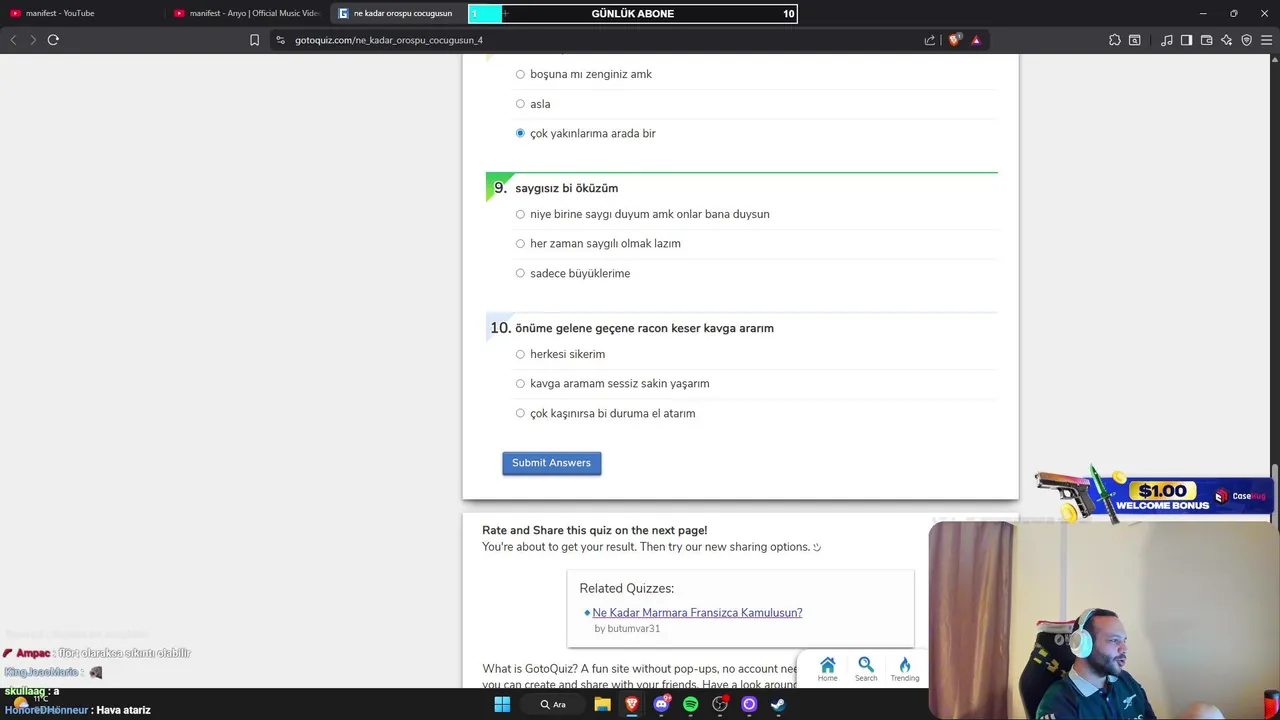Go forward using the browser forward arrow
1280x720 pixels.
click(x=33, y=40)
